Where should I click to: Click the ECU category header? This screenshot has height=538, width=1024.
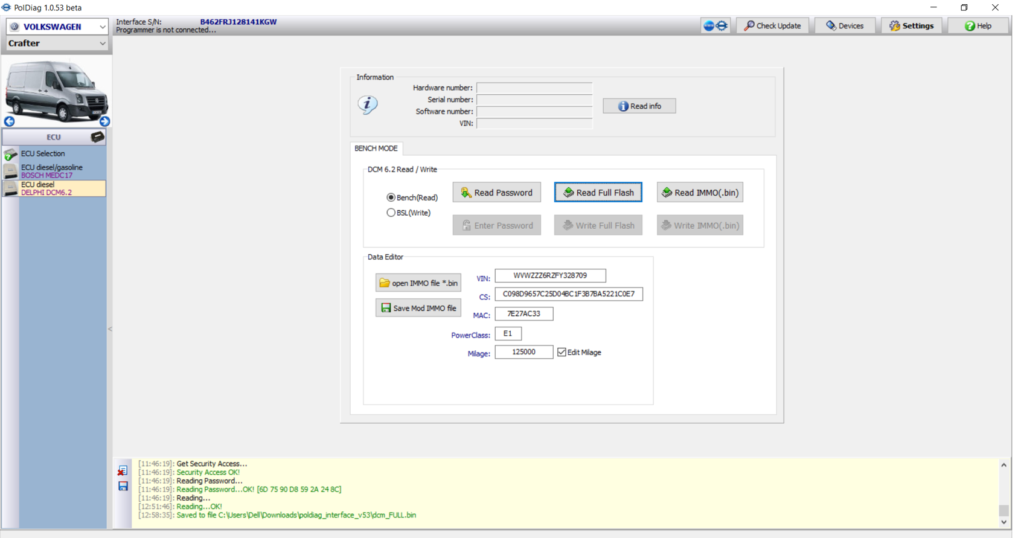pos(54,137)
